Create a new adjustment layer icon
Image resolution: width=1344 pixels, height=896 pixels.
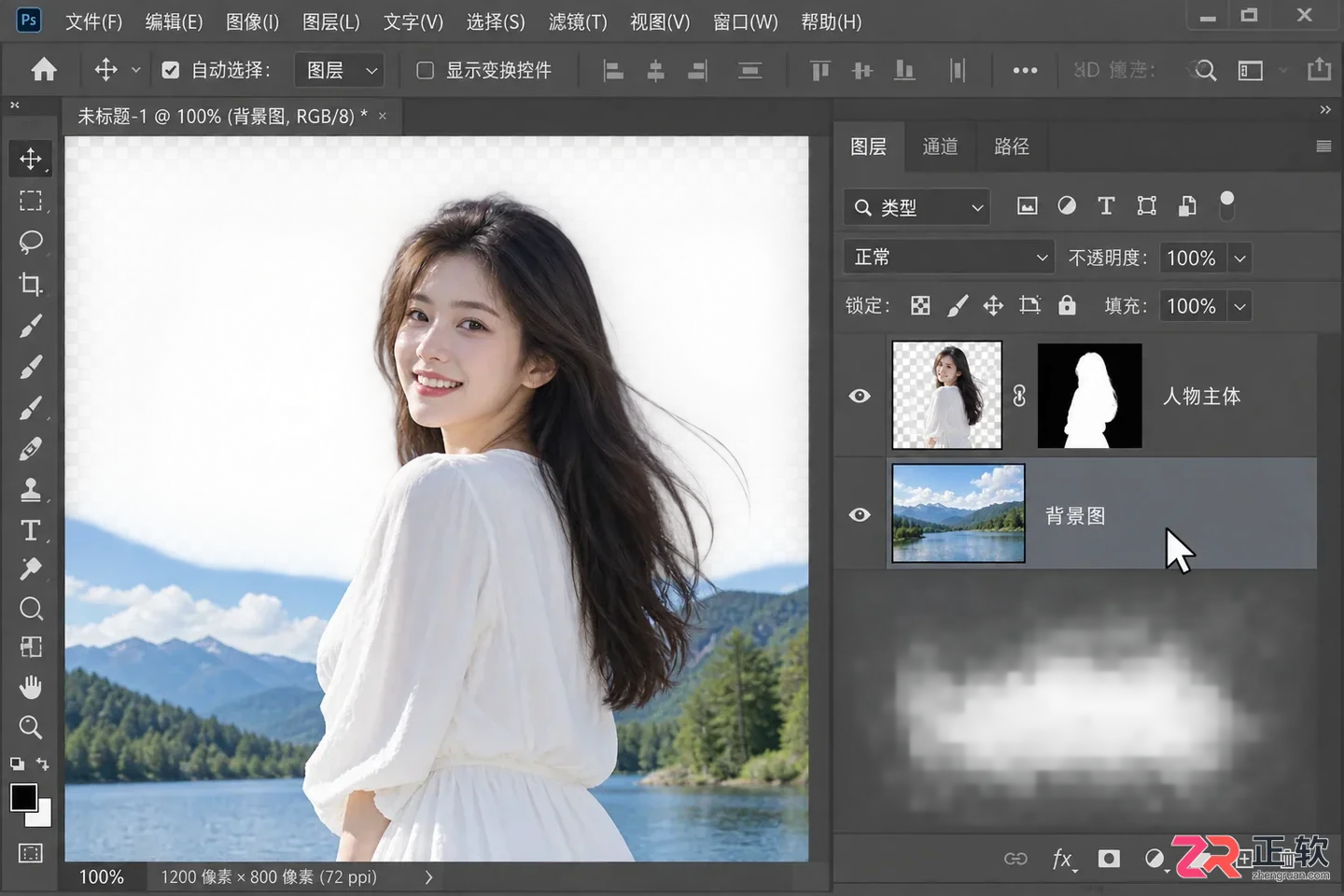pos(1155,859)
